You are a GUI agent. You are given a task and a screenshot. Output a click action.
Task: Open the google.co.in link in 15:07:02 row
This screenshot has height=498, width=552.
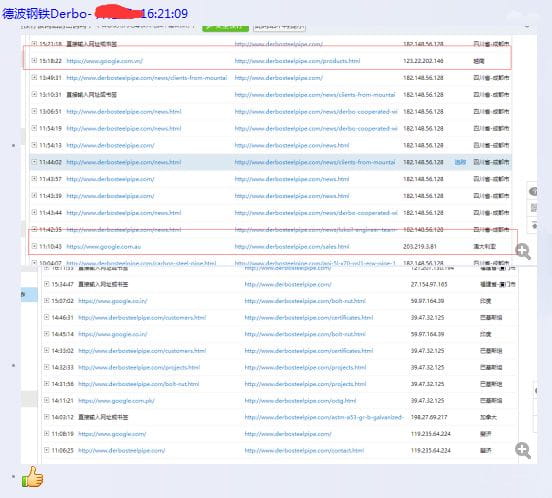(113, 301)
